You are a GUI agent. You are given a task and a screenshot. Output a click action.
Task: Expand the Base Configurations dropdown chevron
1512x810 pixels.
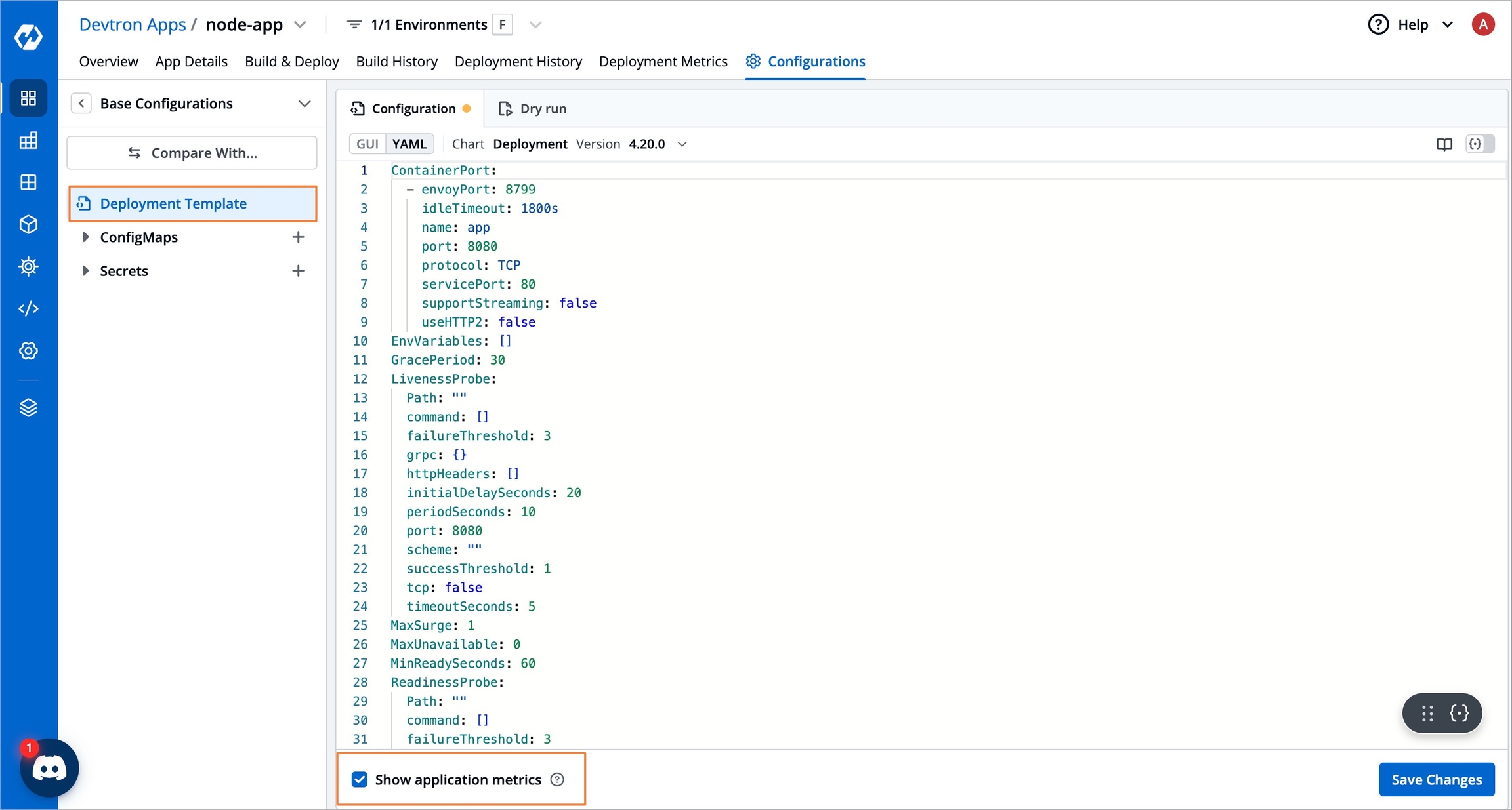pyautogui.click(x=304, y=104)
